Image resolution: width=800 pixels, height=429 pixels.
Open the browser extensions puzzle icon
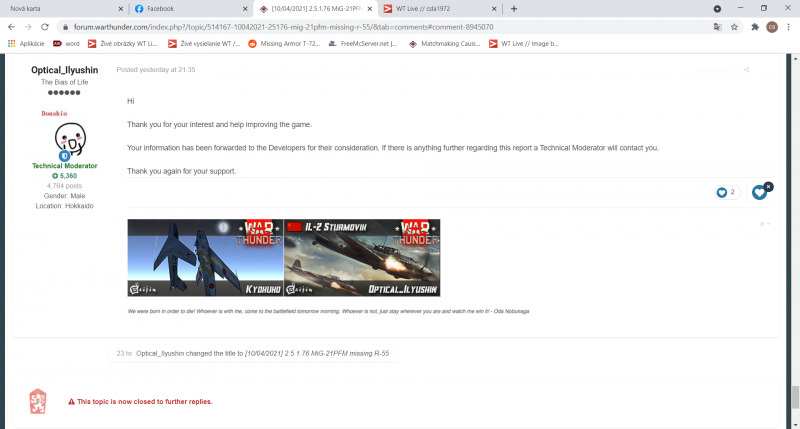753,27
